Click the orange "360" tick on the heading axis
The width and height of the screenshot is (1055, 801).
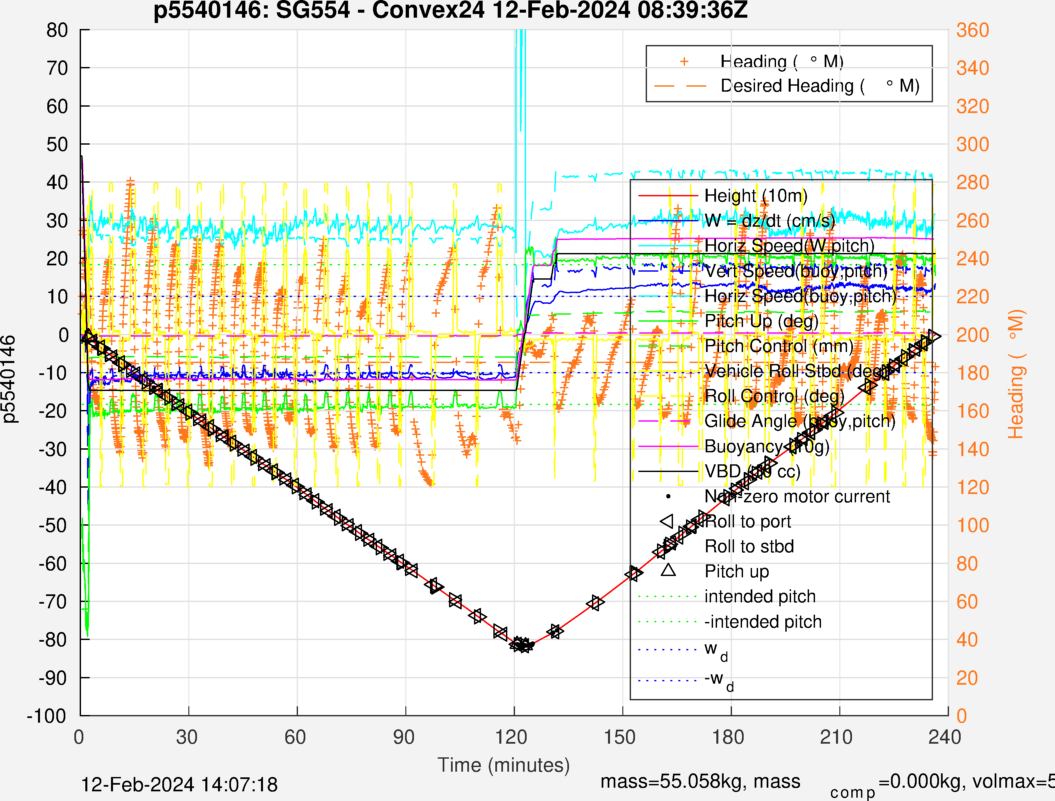click(973, 30)
